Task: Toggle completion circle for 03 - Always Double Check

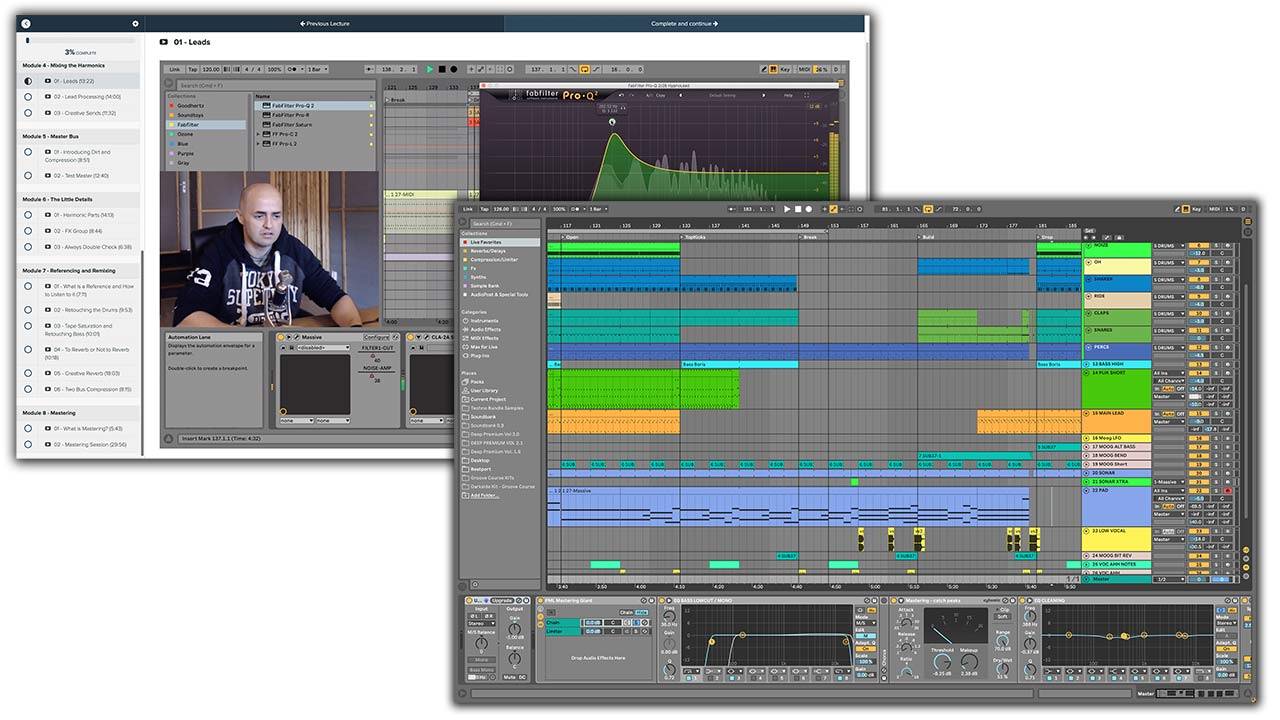Action: (28, 247)
